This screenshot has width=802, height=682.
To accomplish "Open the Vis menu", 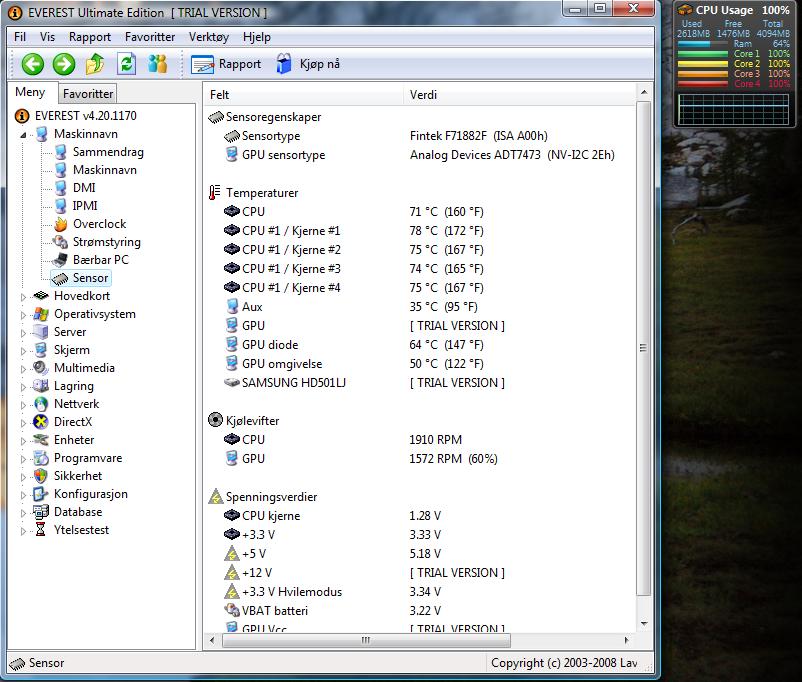I will pos(47,37).
